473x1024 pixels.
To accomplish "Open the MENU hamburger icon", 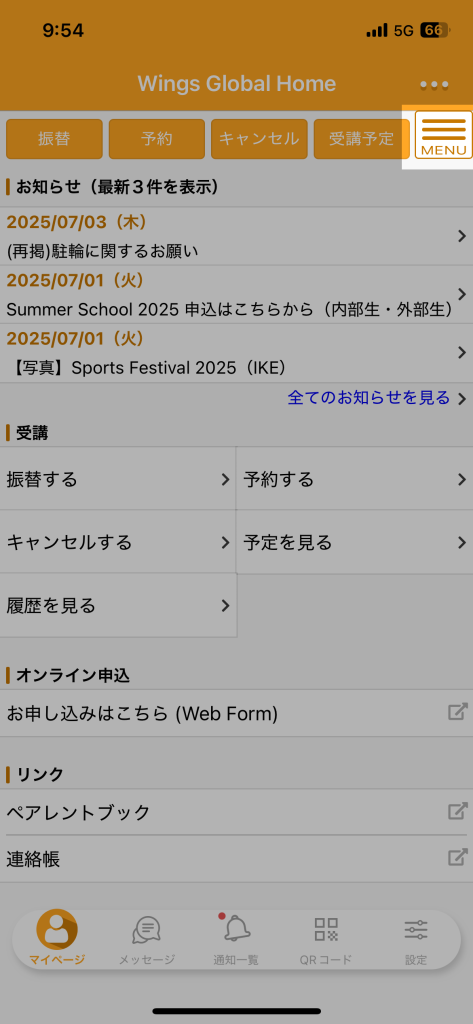I will 444,135.
